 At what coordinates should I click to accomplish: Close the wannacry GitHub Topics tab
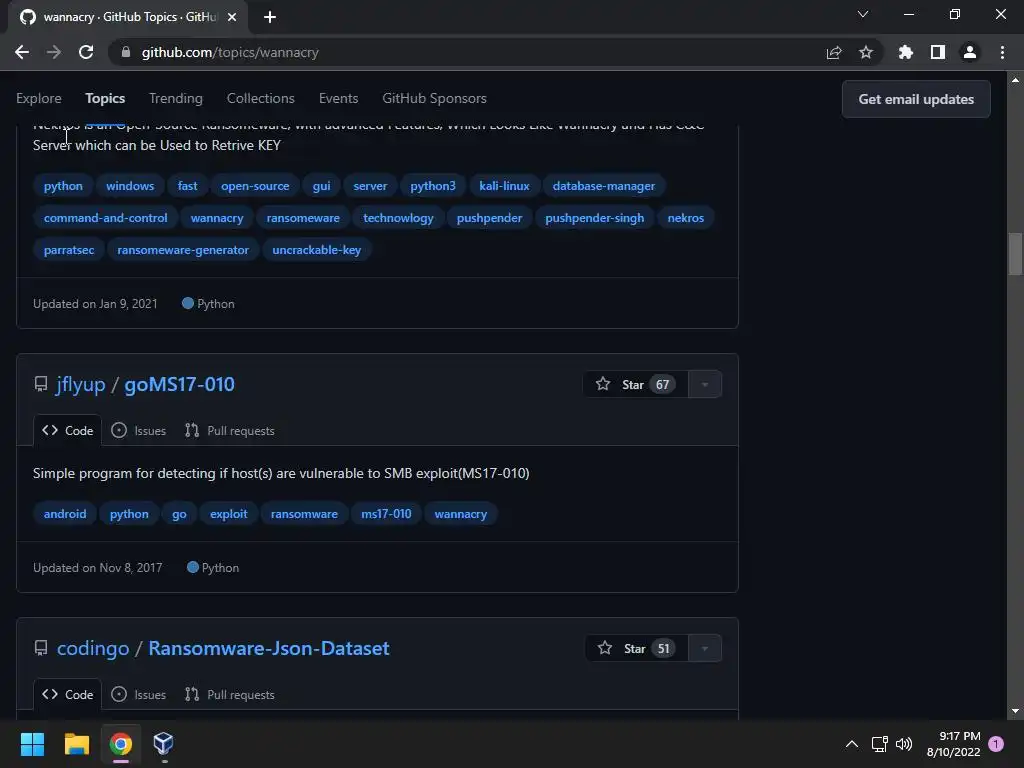point(232,17)
